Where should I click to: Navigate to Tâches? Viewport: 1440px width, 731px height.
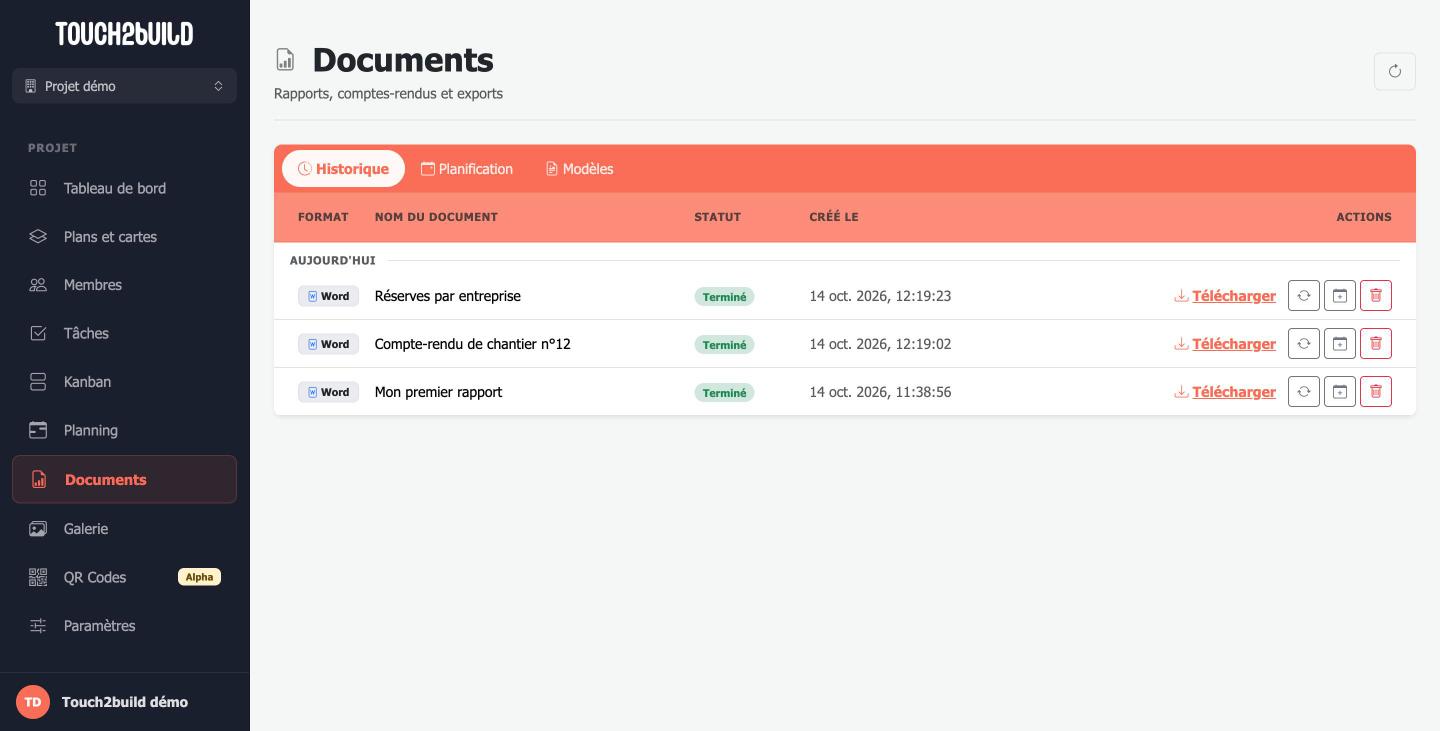click(x=124, y=333)
